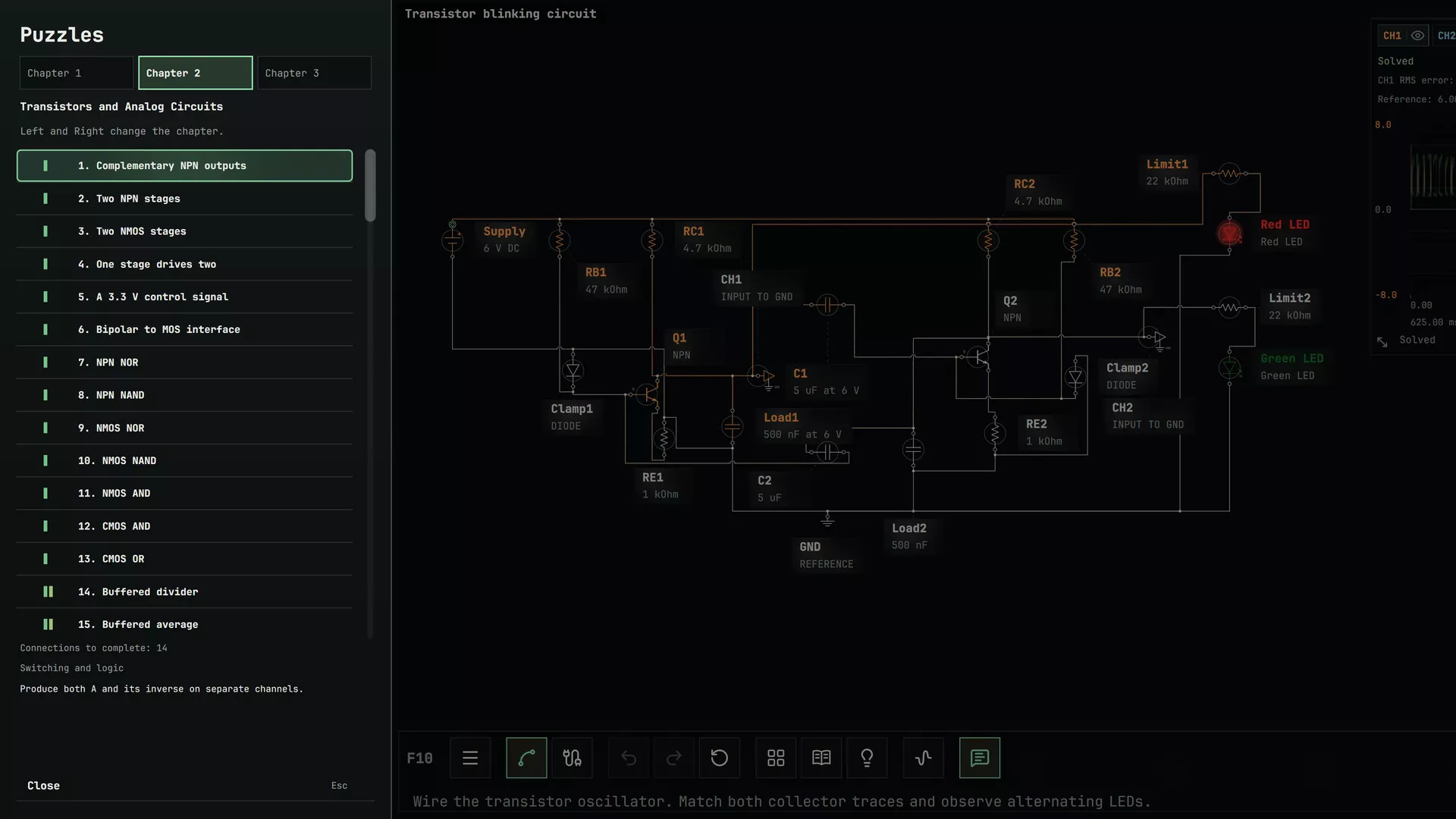Reset the circuit with the restart icon
The image size is (1456, 819).
tap(719, 758)
